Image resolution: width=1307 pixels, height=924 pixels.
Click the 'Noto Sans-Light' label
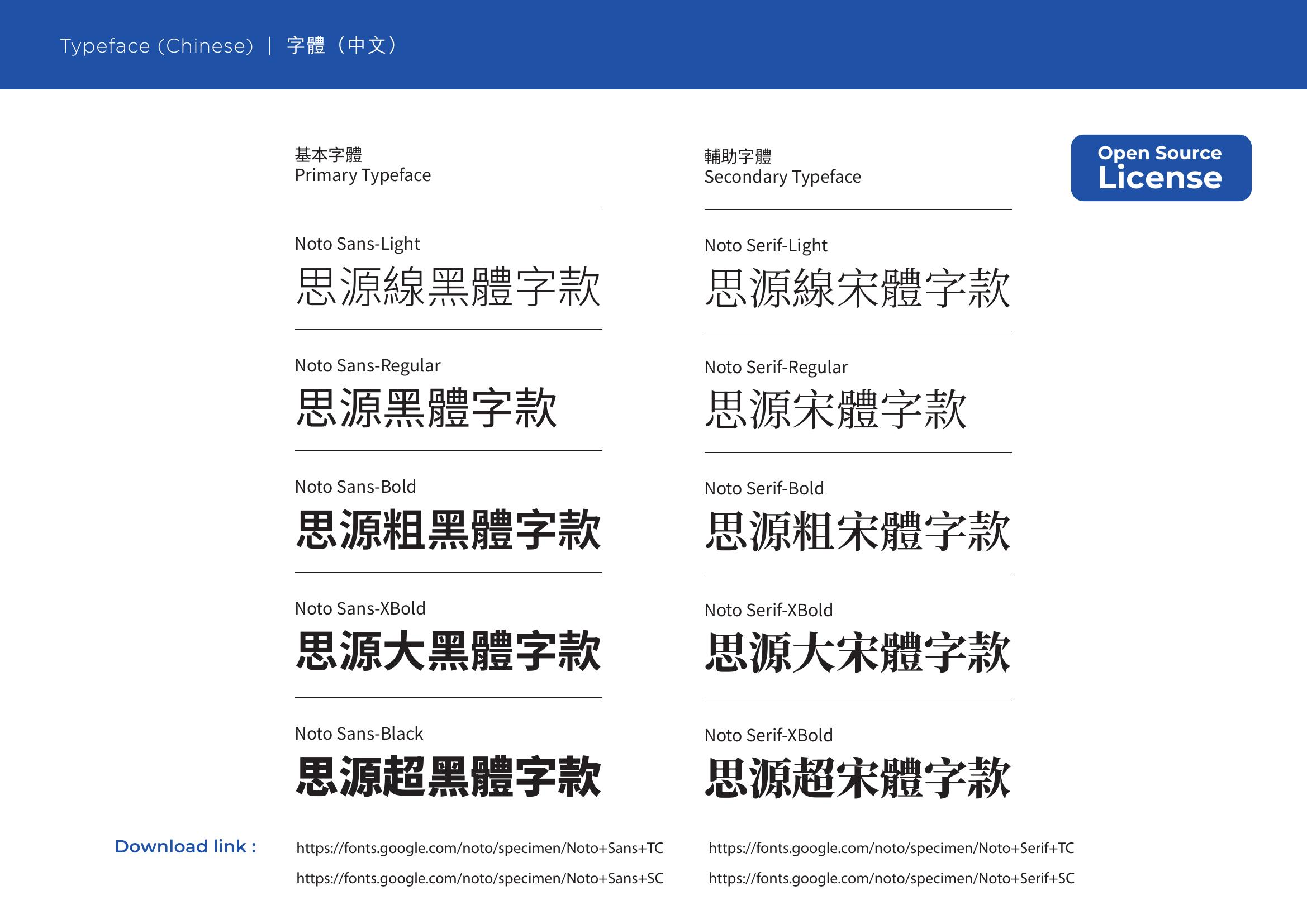[x=358, y=244]
